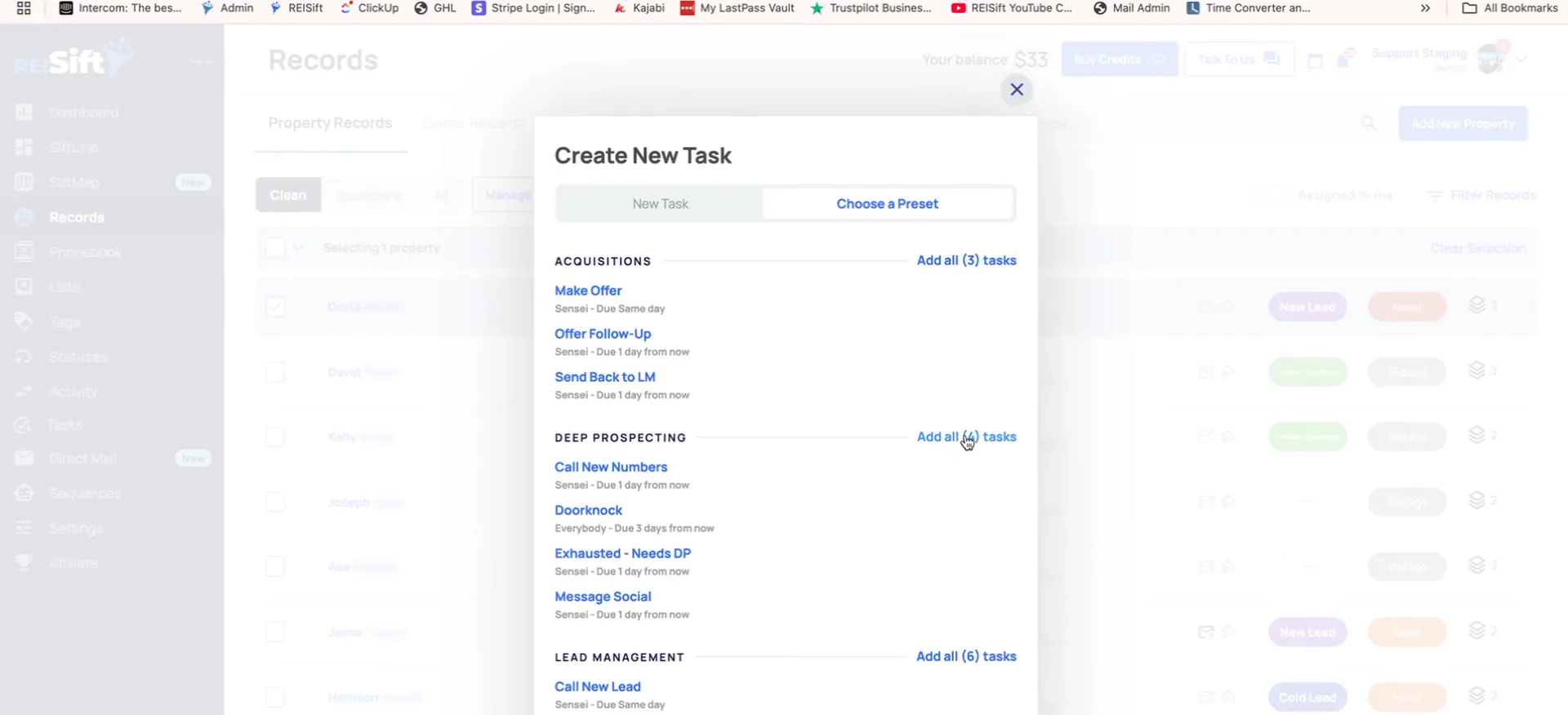This screenshot has height=715, width=1568.
Task: Open the Mail Admin bookmark
Action: 1131,8
